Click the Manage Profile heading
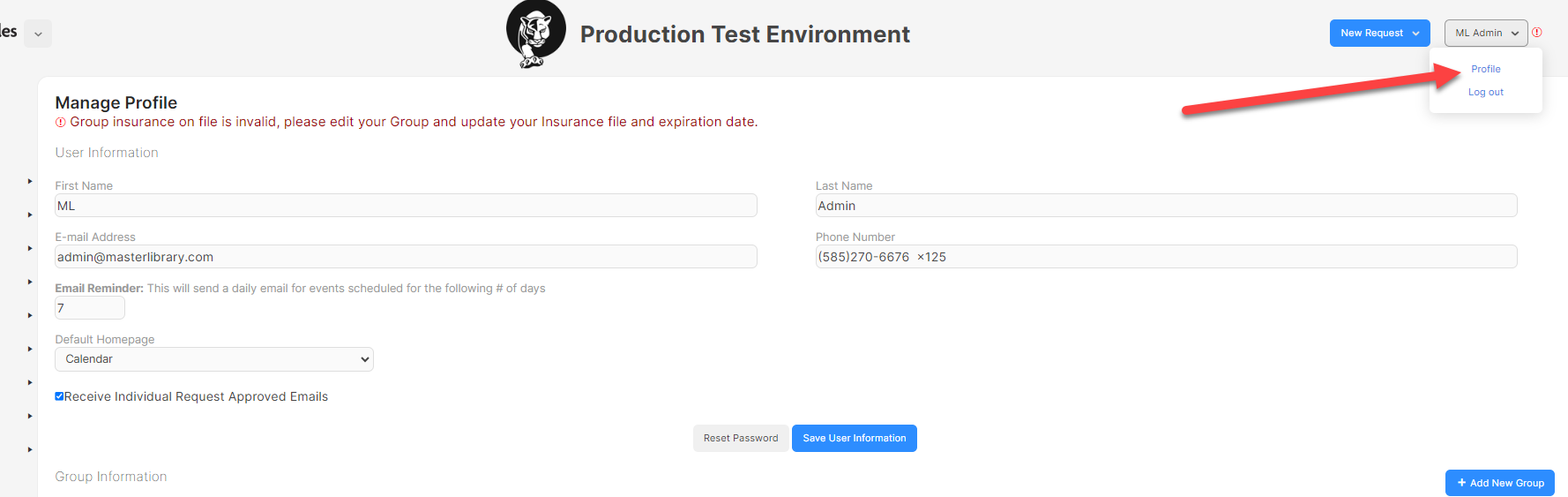 coord(116,102)
